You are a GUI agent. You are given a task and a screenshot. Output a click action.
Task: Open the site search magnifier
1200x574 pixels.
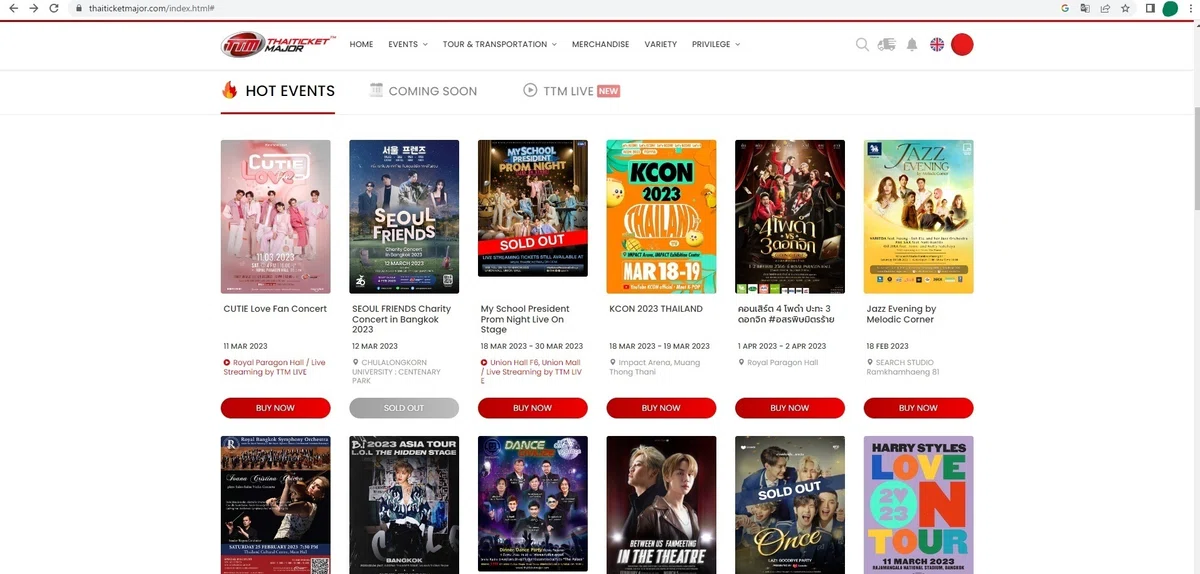click(862, 44)
